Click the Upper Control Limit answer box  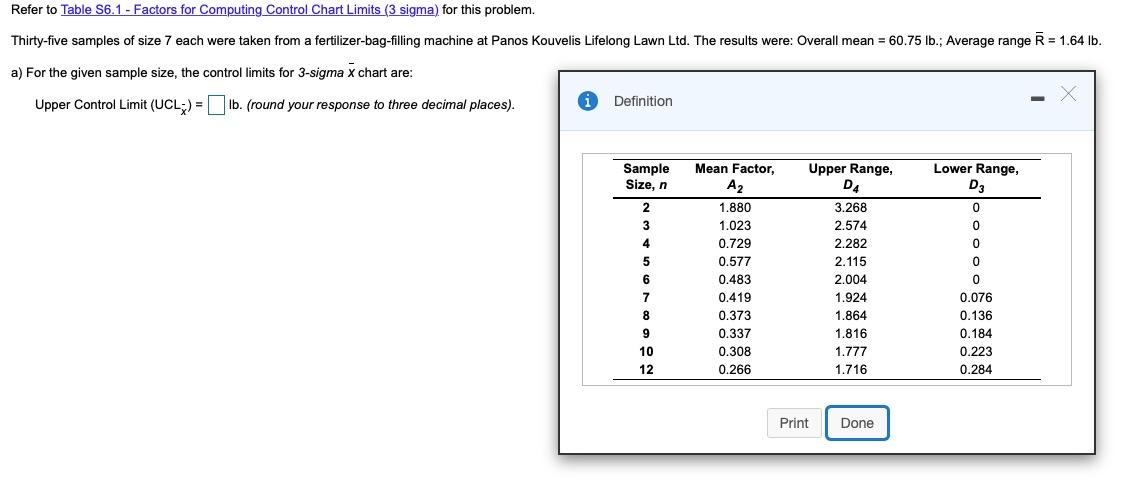pos(217,106)
